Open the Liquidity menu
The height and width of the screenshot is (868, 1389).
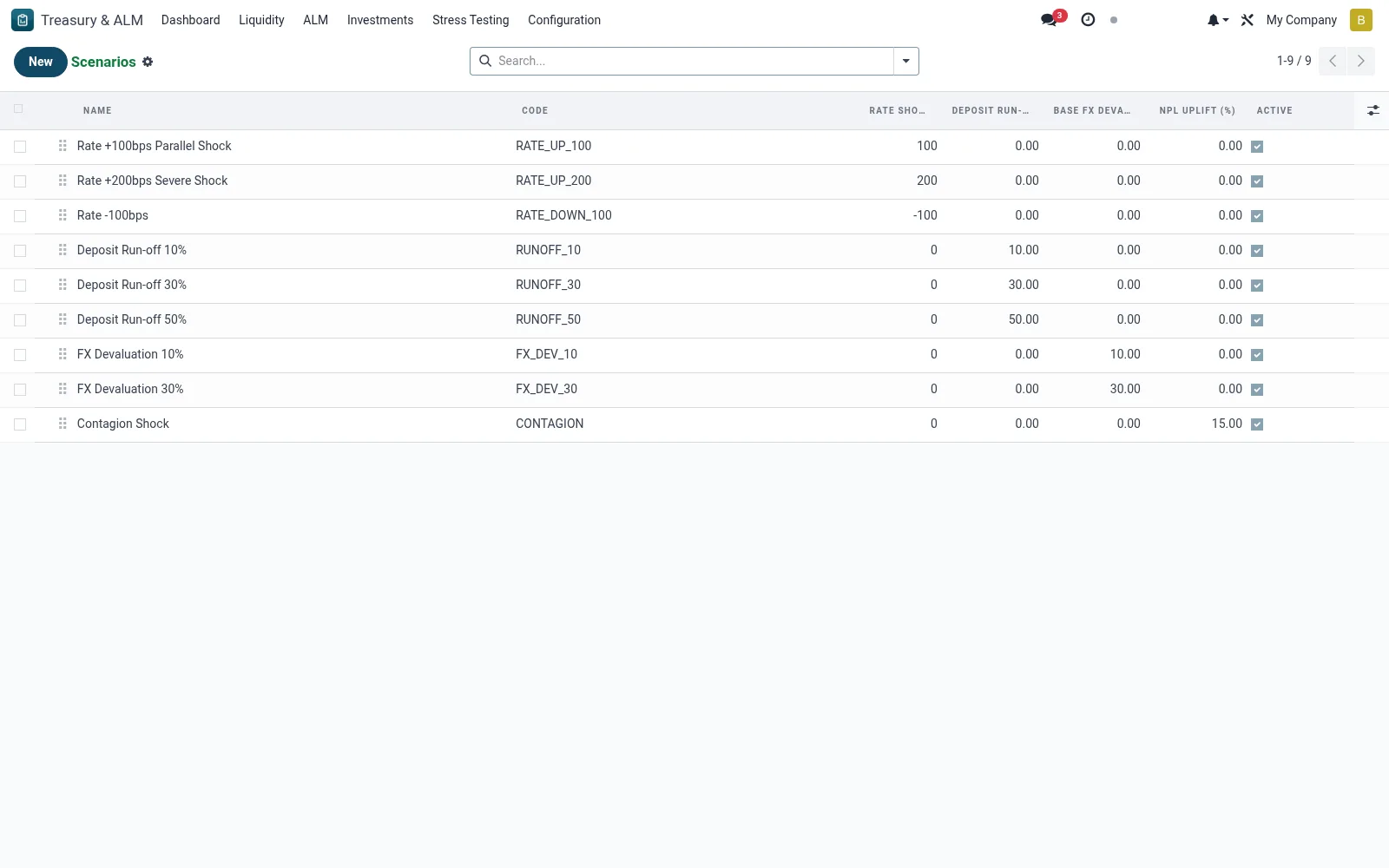[261, 20]
